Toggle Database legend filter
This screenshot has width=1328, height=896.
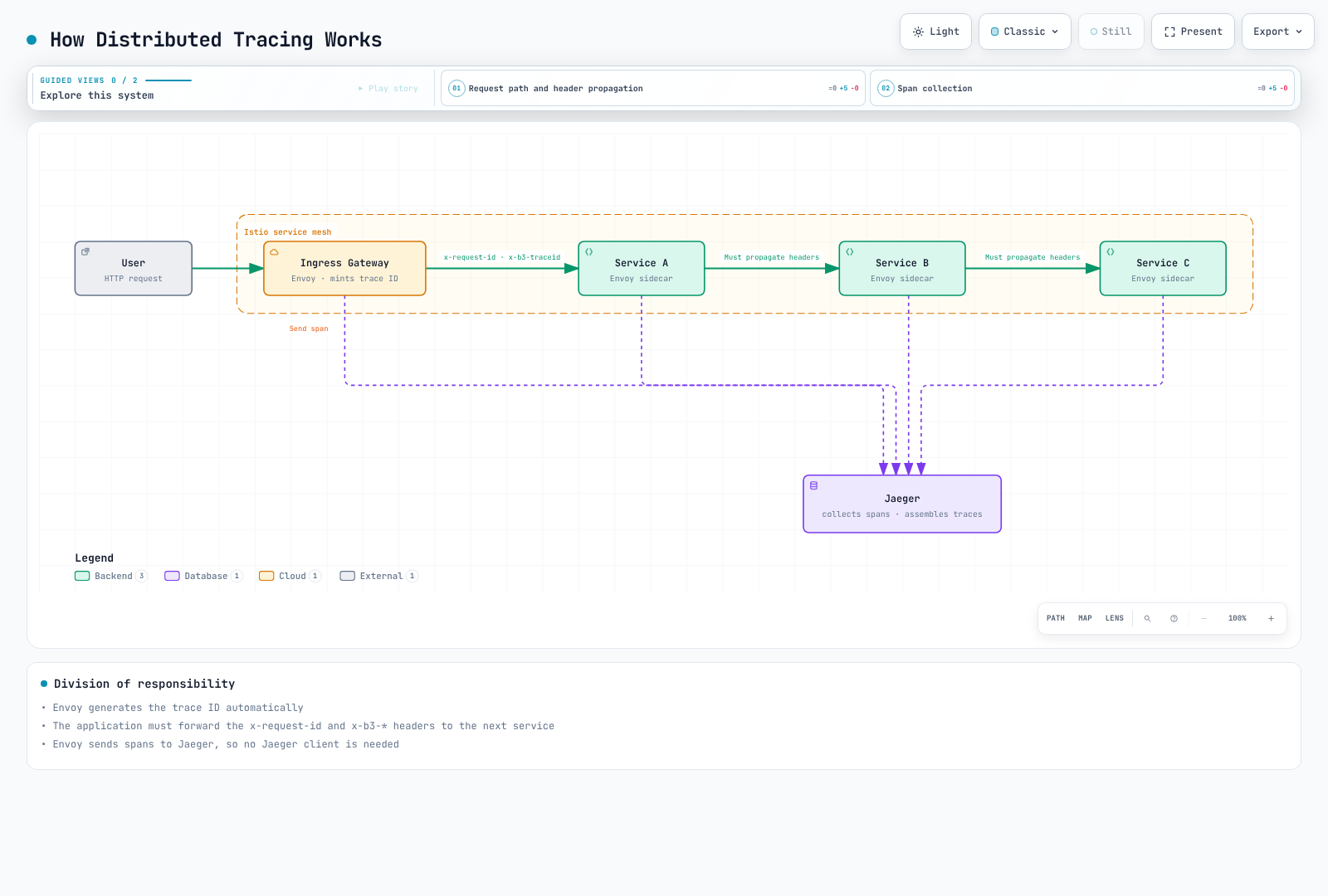coord(203,576)
